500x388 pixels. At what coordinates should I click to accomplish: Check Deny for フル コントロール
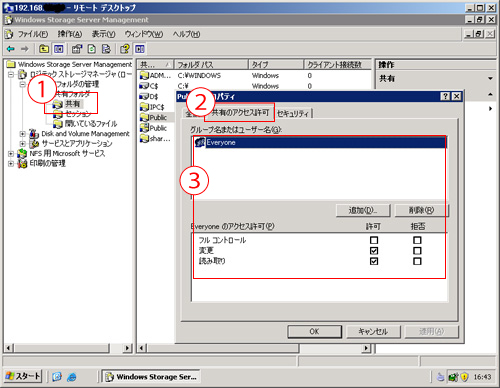pyautogui.click(x=417, y=240)
